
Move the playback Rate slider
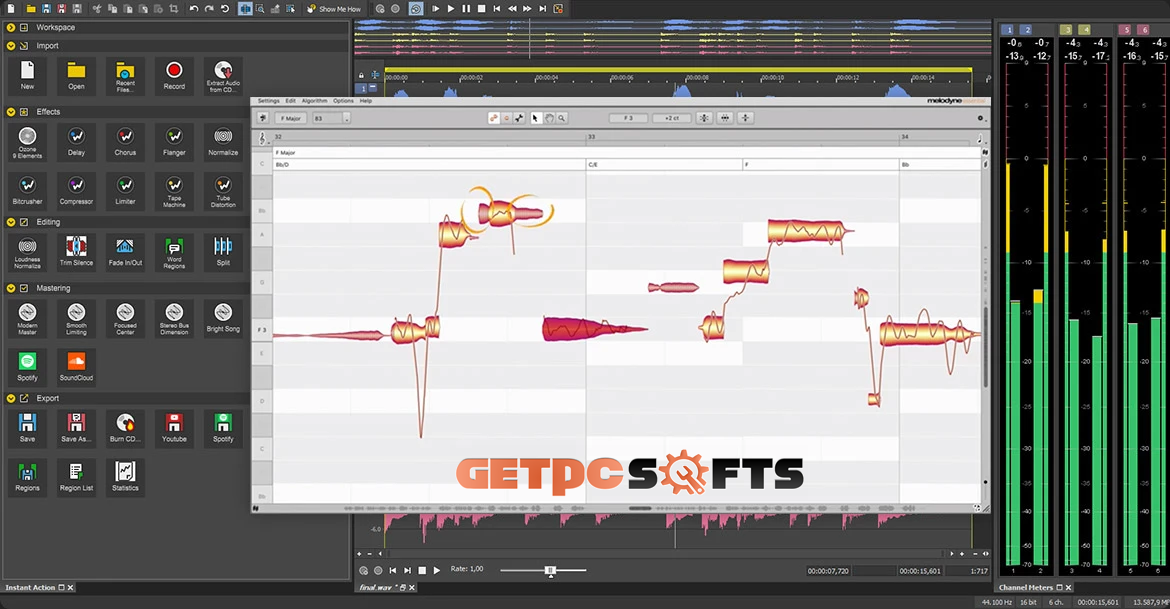551,570
